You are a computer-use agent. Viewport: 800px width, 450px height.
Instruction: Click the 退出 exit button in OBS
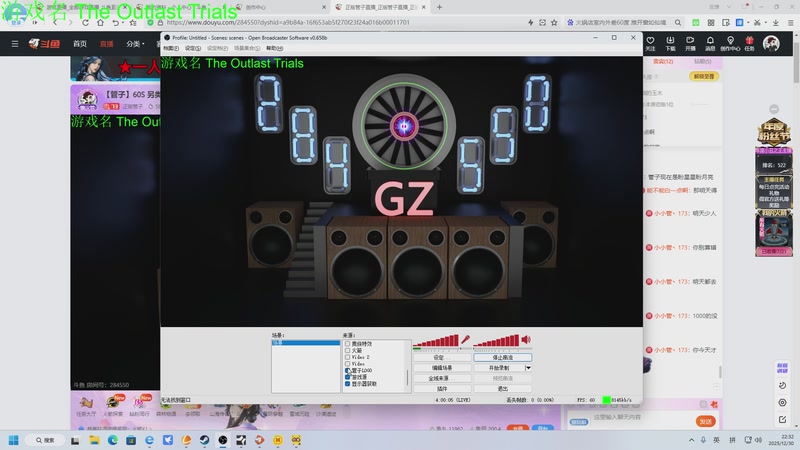point(503,389)
